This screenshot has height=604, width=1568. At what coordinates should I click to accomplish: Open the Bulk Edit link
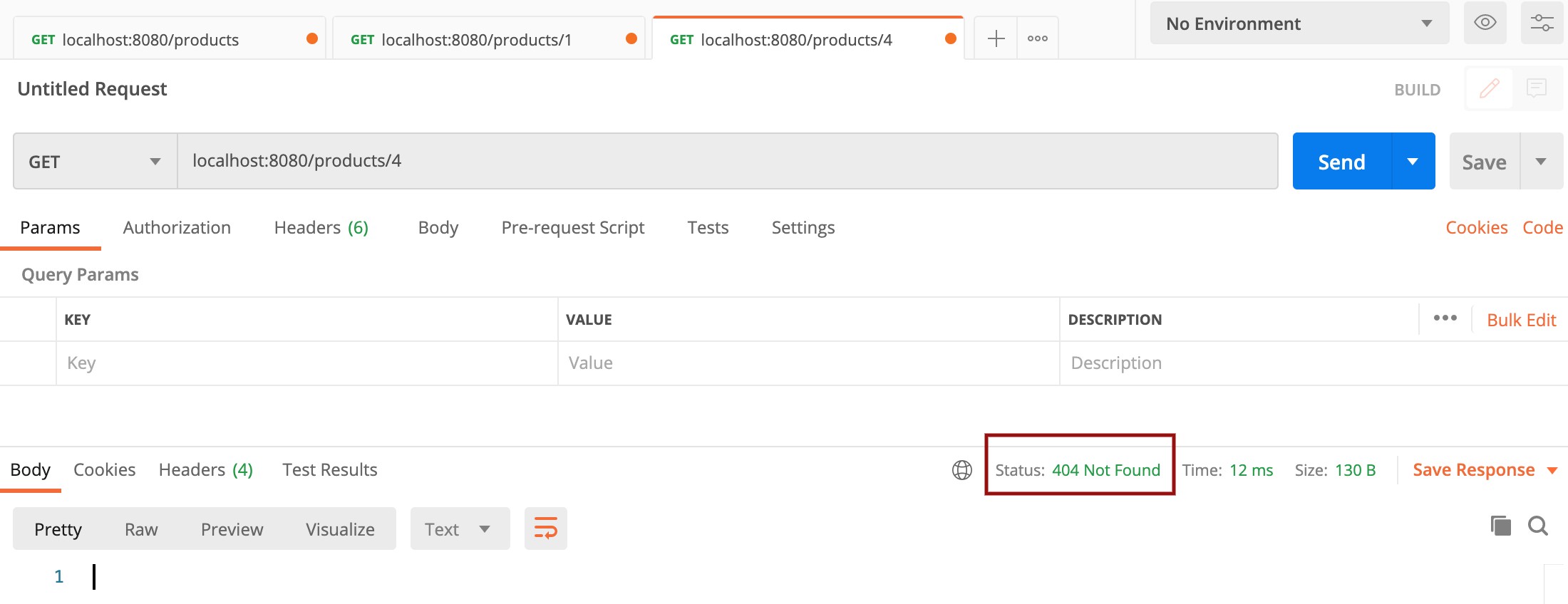point(1521,321)
